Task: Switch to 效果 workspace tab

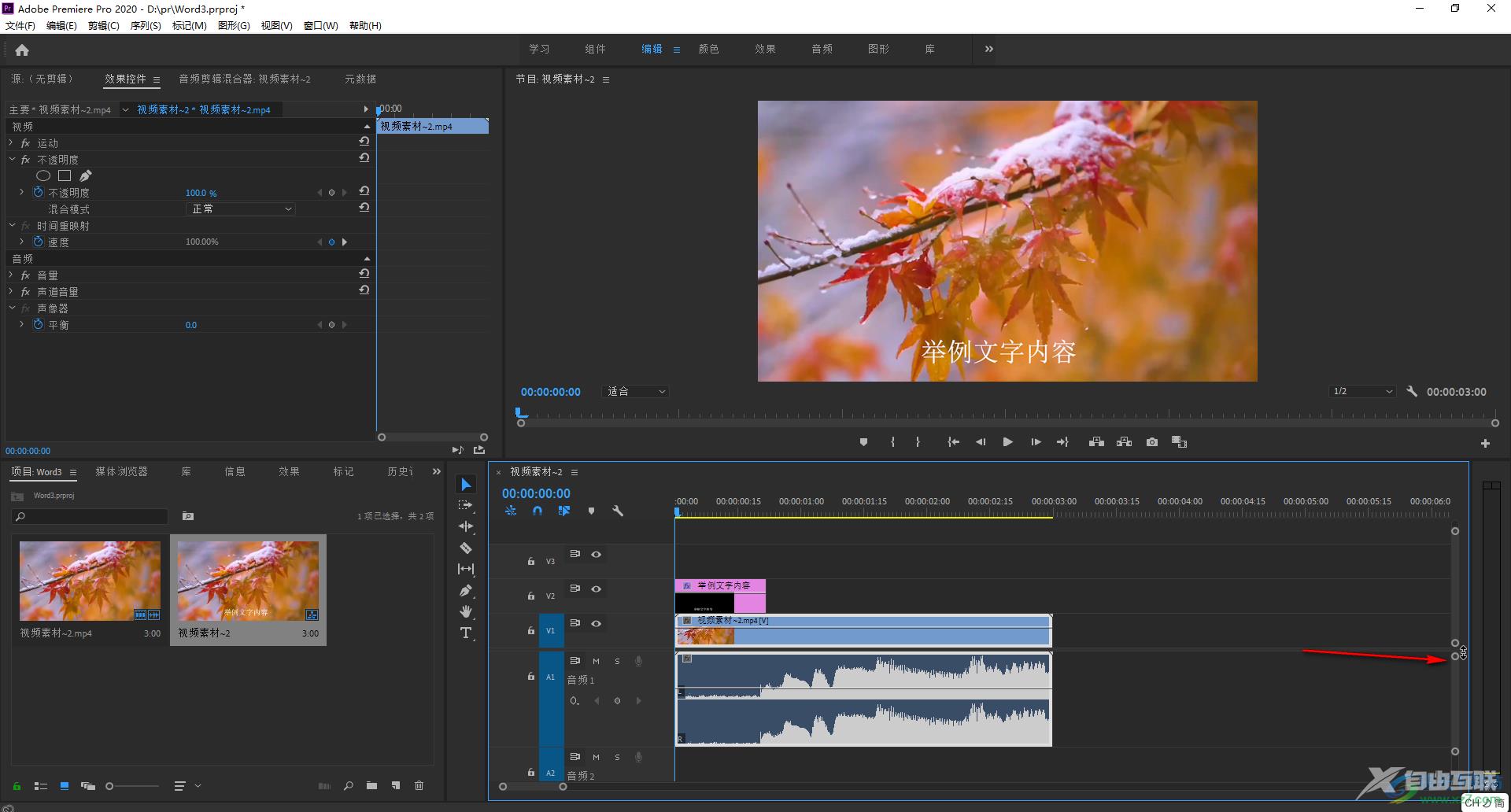Action: (765, 49)
